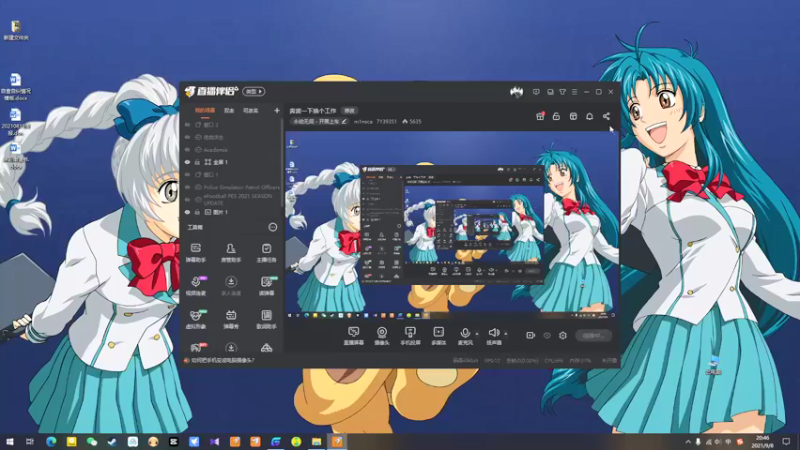Image resolution: width=800 pixels, height=450 pixels.
Task: Click the unlock padlock icon in header
Action: pos(556,116)
